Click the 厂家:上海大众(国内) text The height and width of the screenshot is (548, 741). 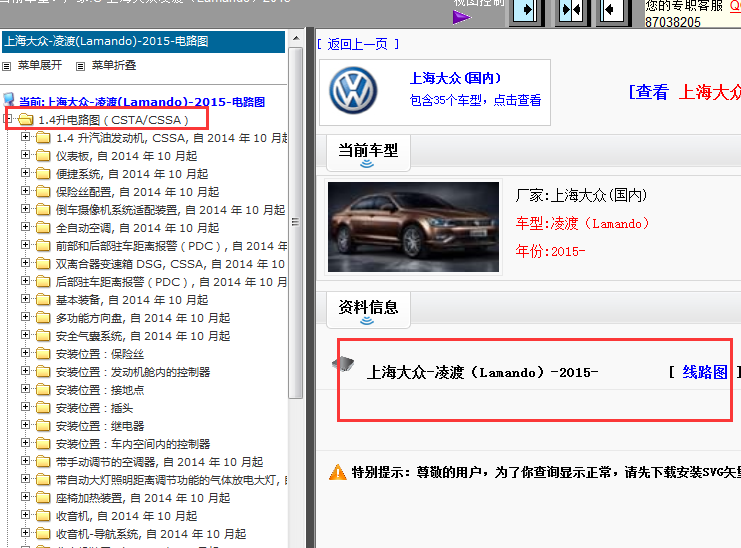pyautogui.click(x=581, y=195)
